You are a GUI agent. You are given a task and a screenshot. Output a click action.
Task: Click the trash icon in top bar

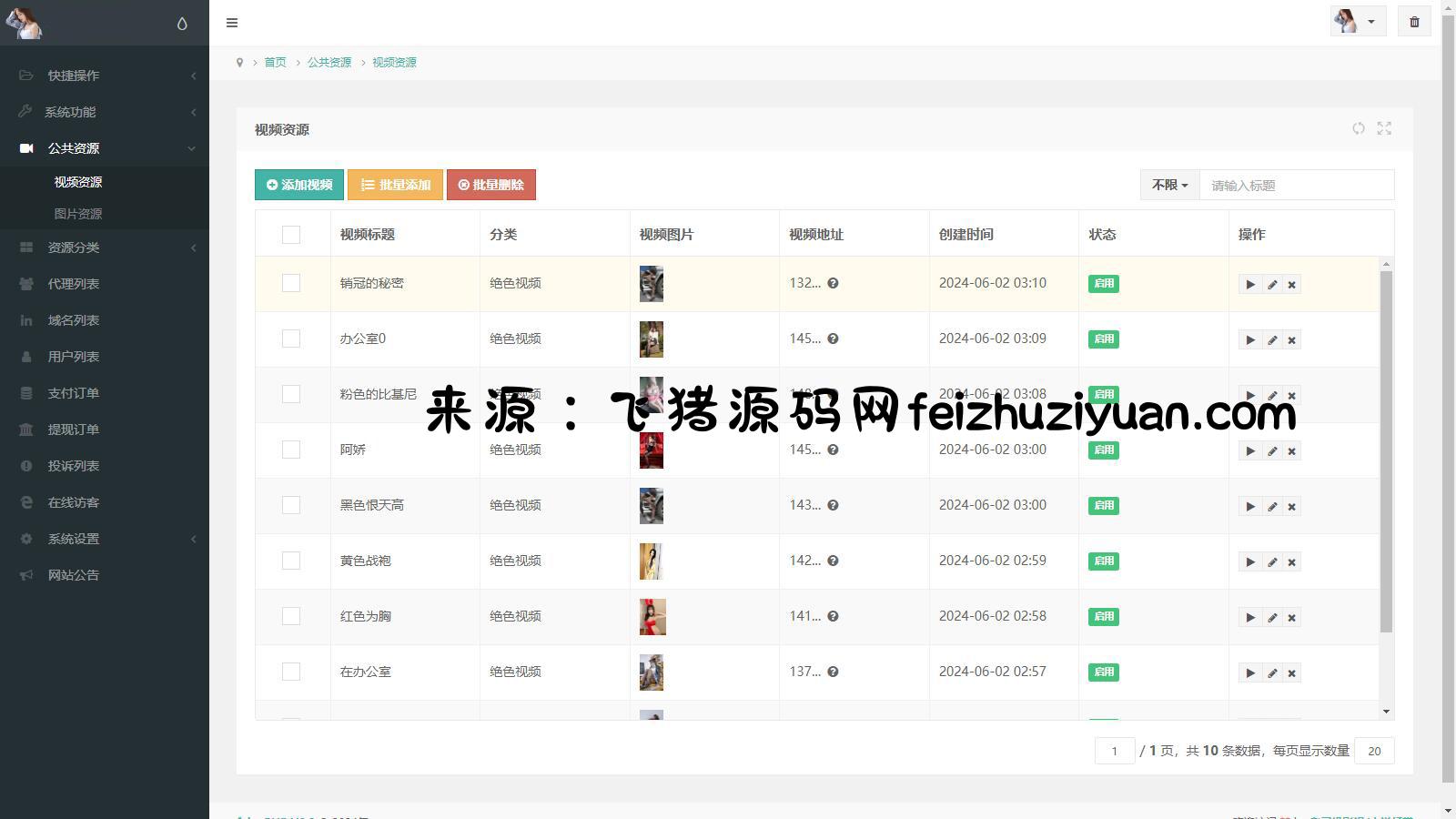point(1414,22)
